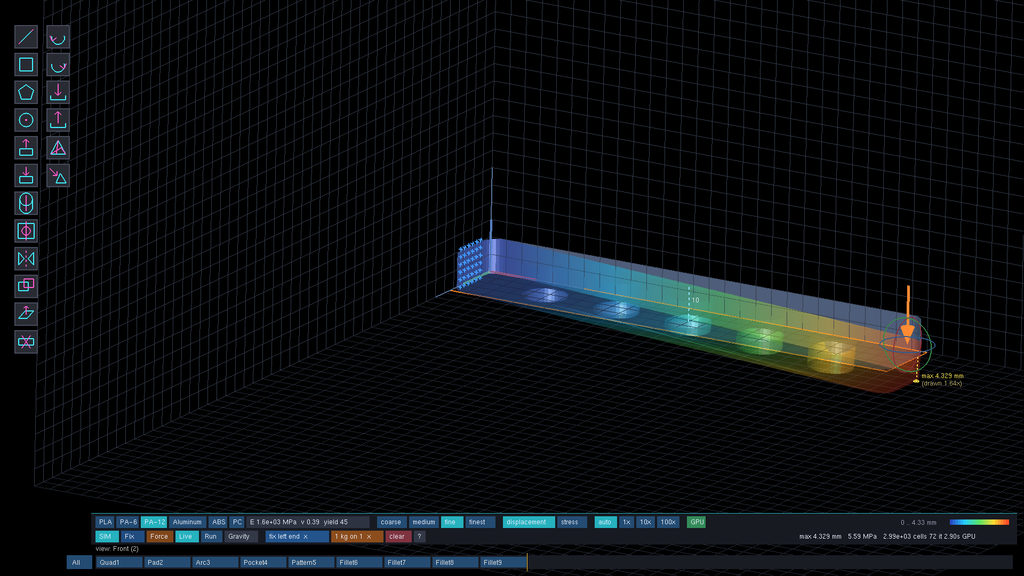Set deformation scale to 10x
This screenshot has height=576, width=1024.
pyautogui.click(x=645, y=522)
